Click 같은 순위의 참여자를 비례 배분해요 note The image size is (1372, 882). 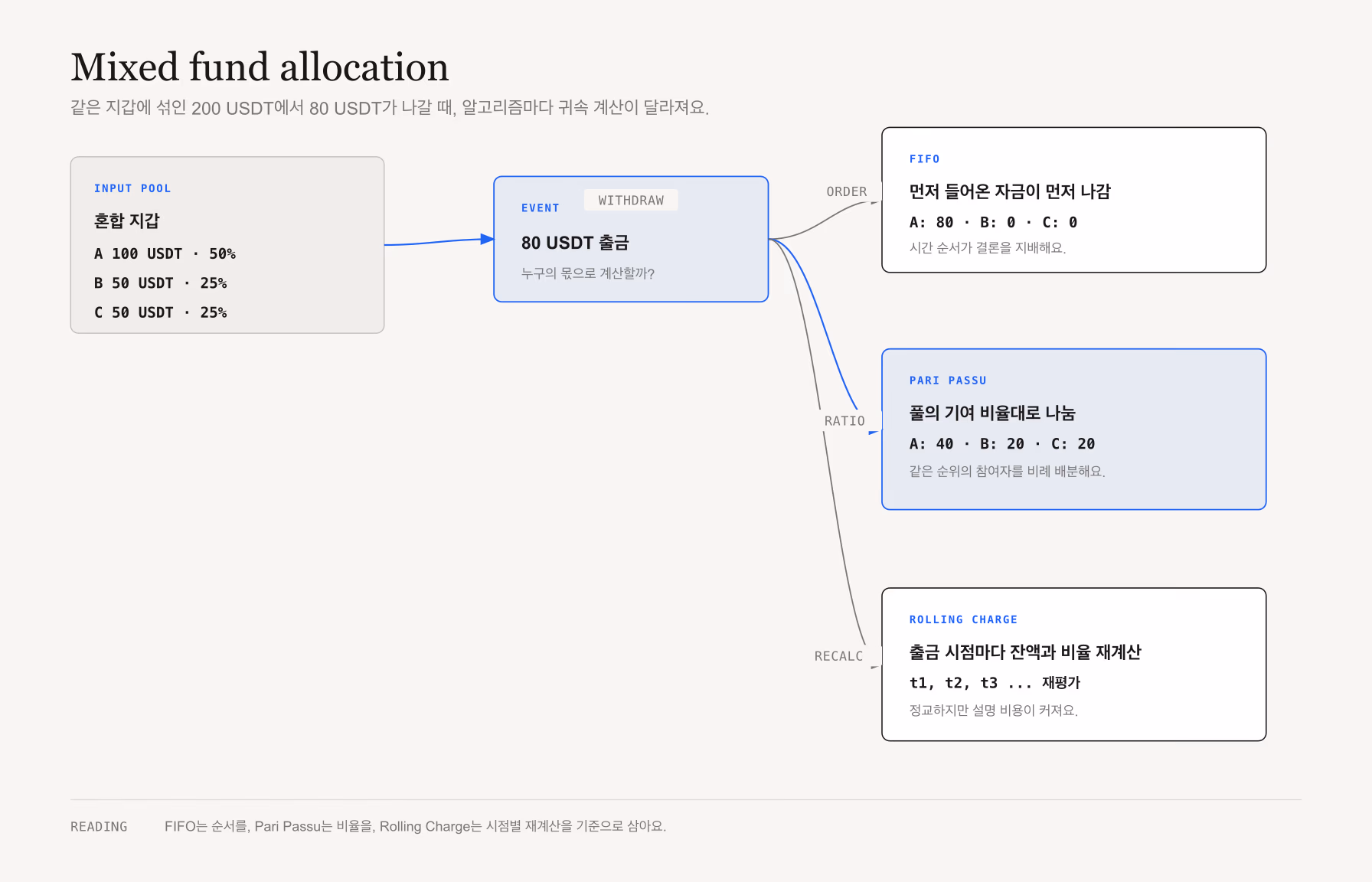1008,471
